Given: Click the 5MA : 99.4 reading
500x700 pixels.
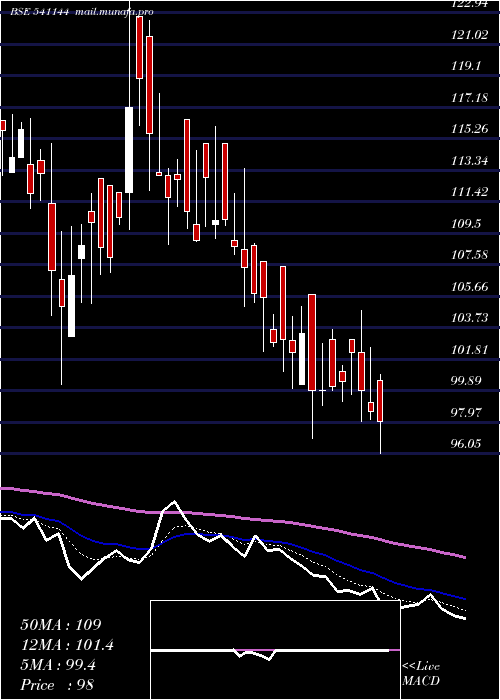Looking at the screenshot, I should (58, 665).
